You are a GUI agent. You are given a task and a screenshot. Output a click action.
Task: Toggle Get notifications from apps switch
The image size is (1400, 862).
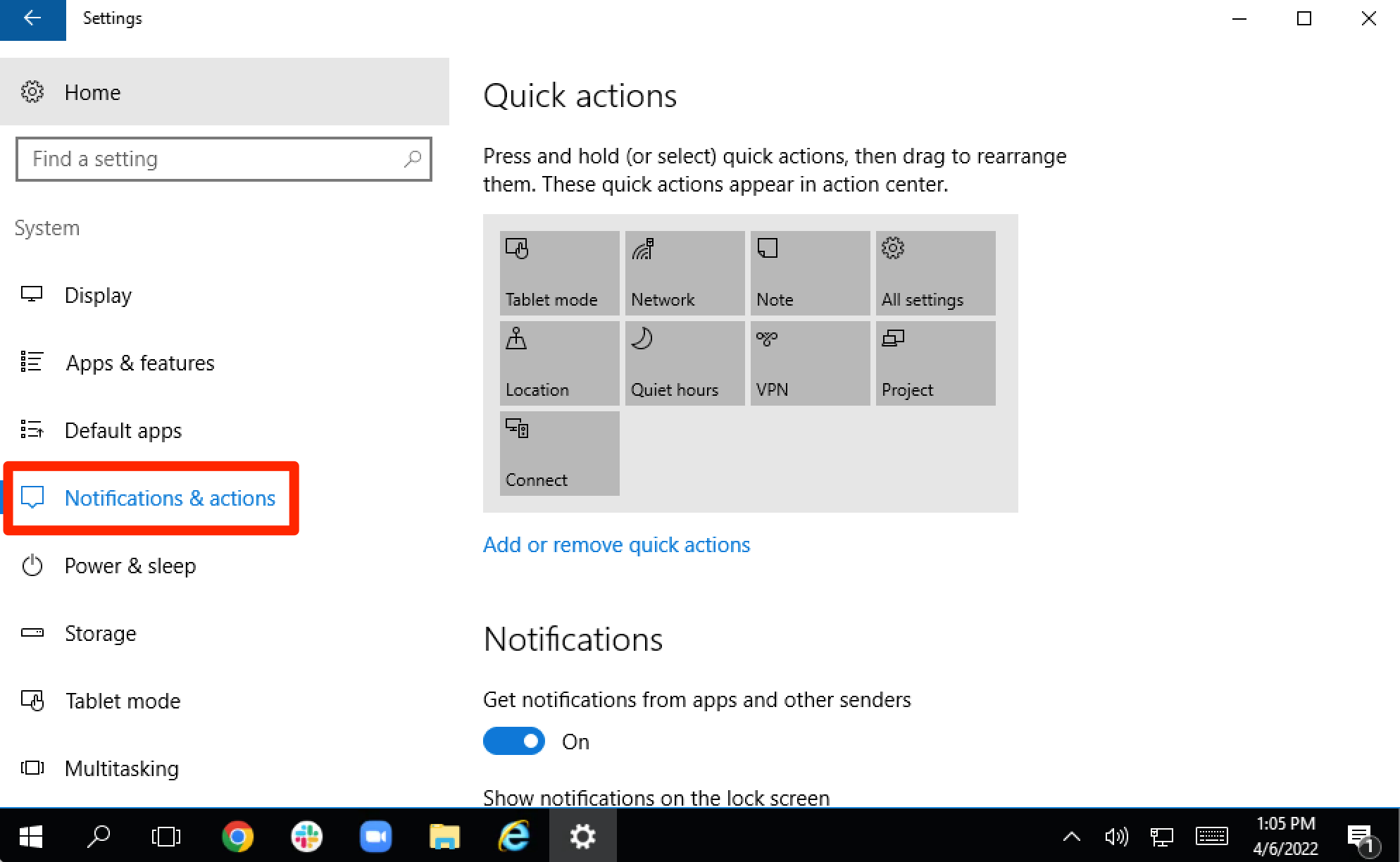point(513,741)
